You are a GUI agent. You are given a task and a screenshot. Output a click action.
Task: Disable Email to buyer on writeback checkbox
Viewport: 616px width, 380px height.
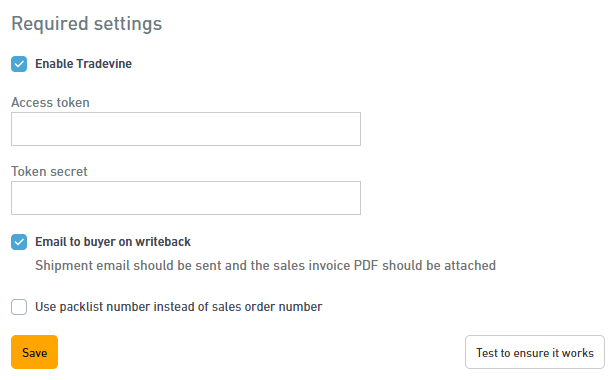pyautogui.click(x=19, y=242)
